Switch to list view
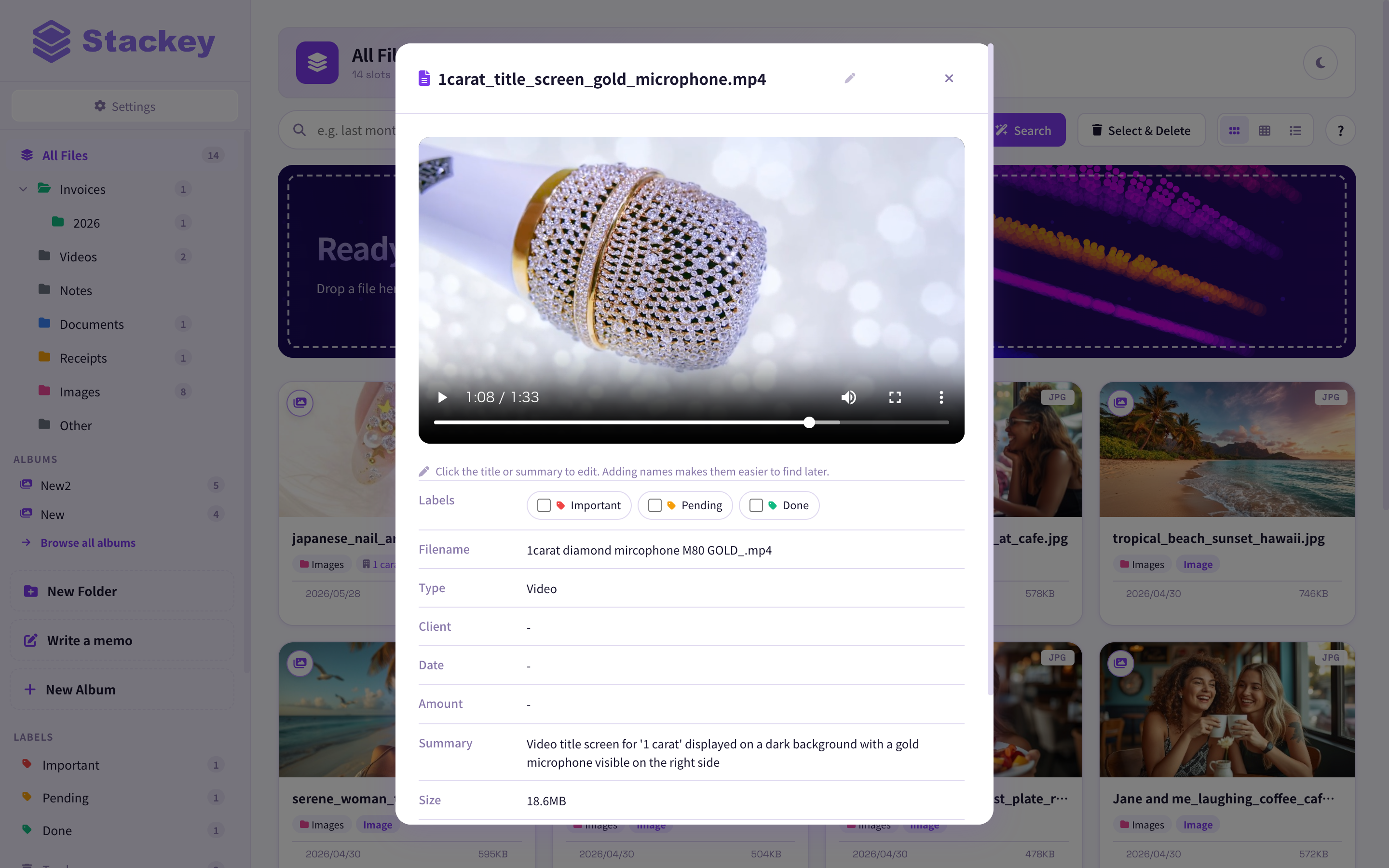This screenshot has height=868, width=1389. tap(1295, 130)
